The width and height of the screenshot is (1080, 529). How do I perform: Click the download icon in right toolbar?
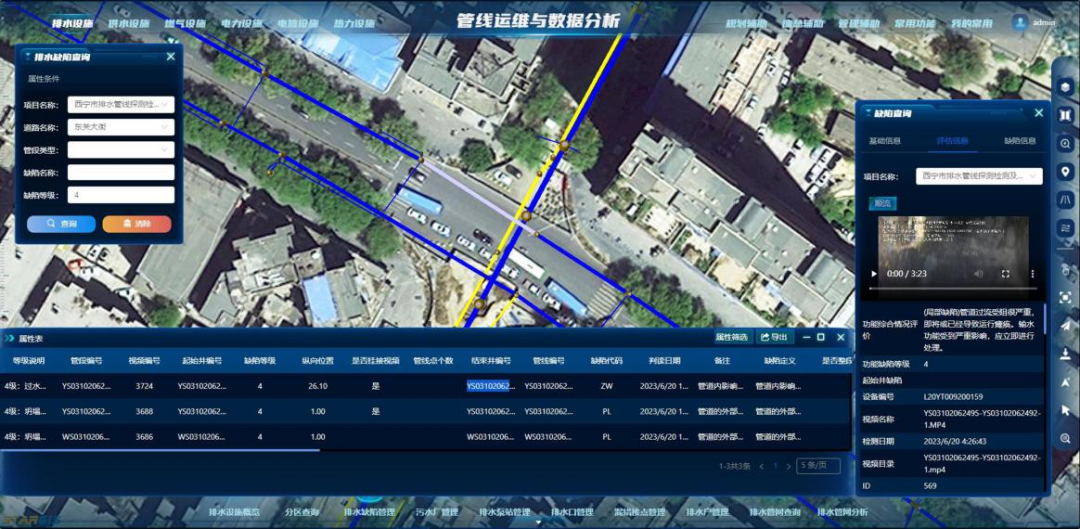tap(1066, 354)
